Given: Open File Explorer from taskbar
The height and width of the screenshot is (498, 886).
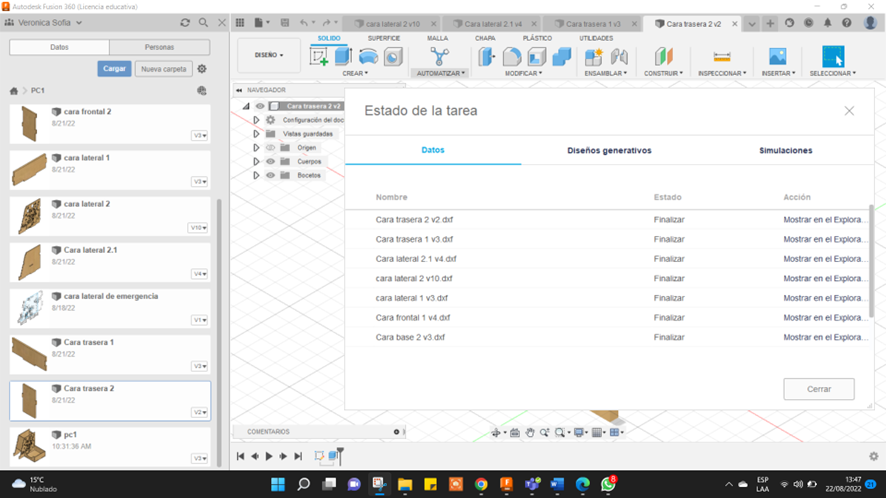Looking at the screenshot, I should click(x=405, y=484).
